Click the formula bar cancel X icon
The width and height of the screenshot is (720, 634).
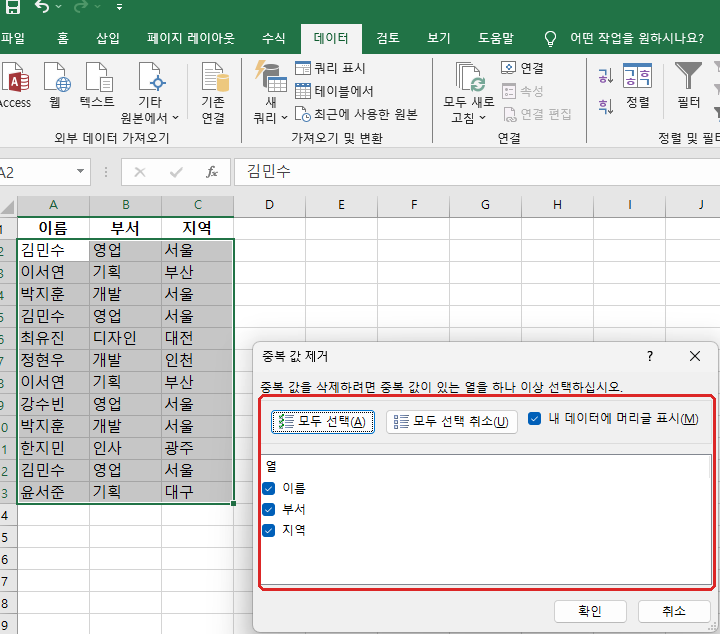coord(140,172)
